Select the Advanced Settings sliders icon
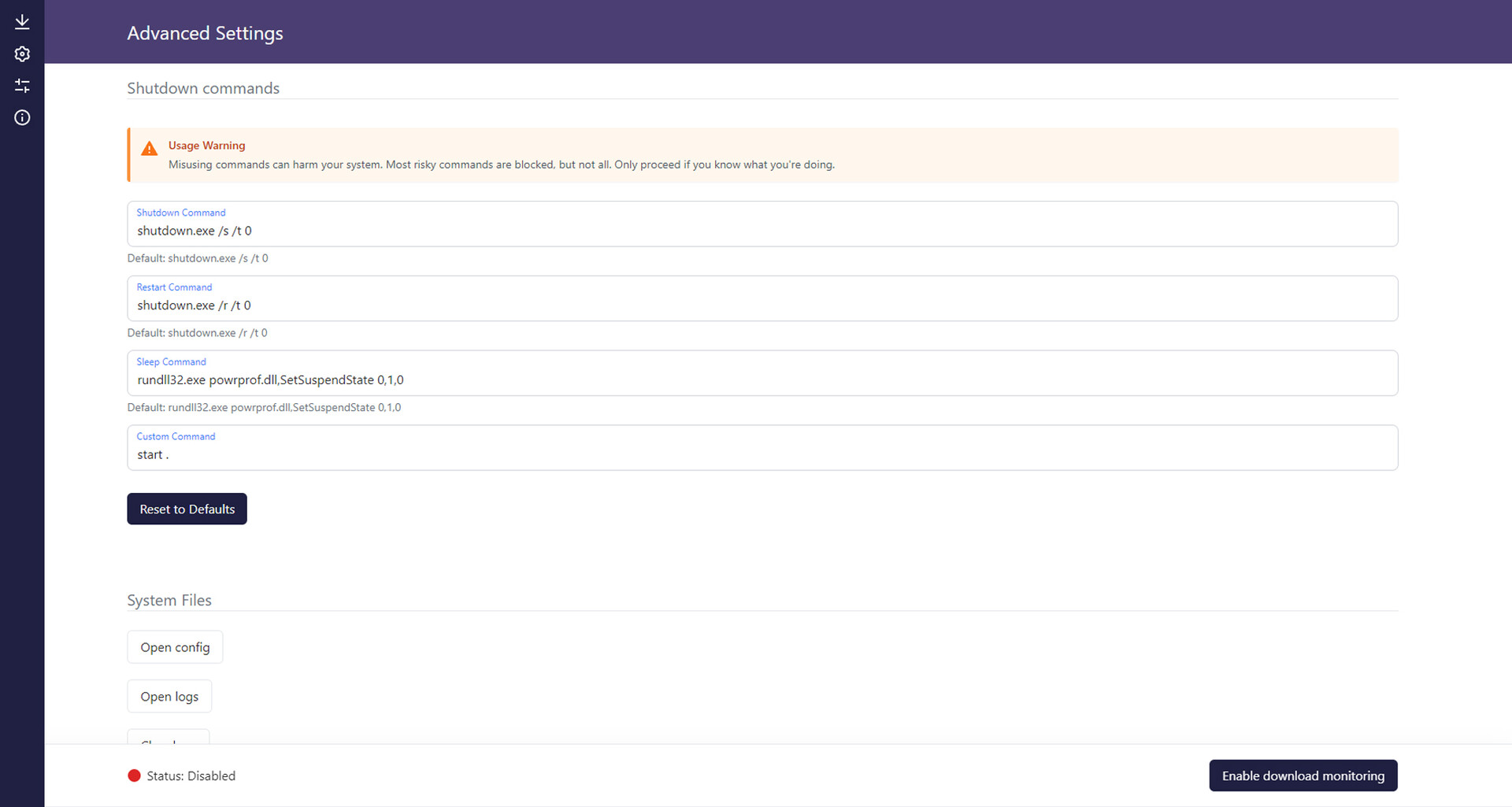The height and width of the screenshot is (807, 1512). 21,85
